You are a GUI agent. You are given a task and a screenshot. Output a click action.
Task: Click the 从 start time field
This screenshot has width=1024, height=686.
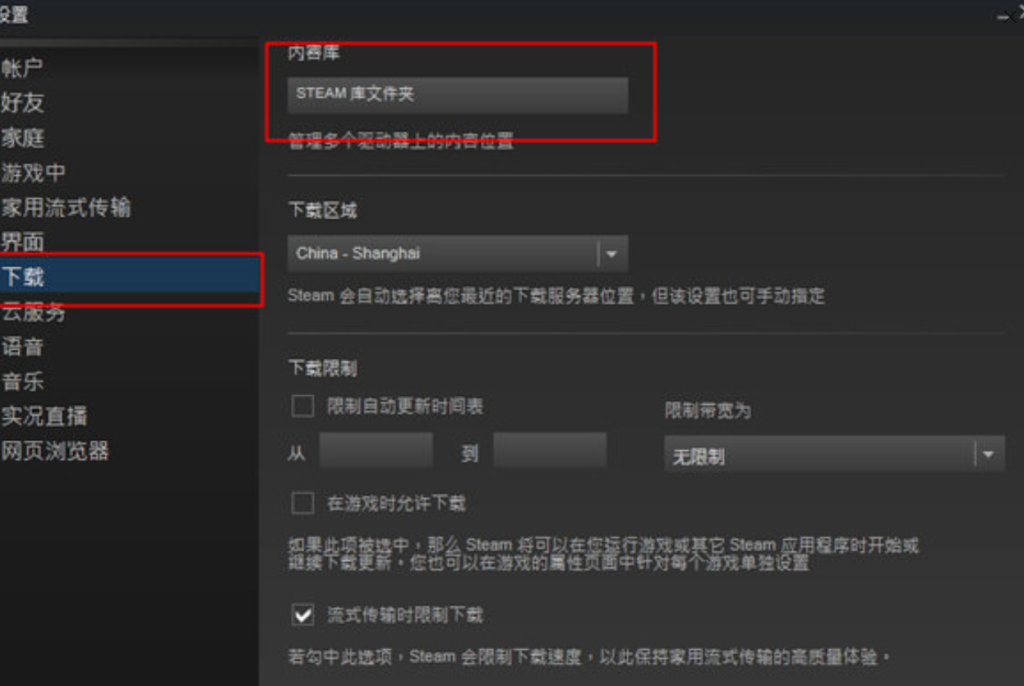click(x=376, y=450)
